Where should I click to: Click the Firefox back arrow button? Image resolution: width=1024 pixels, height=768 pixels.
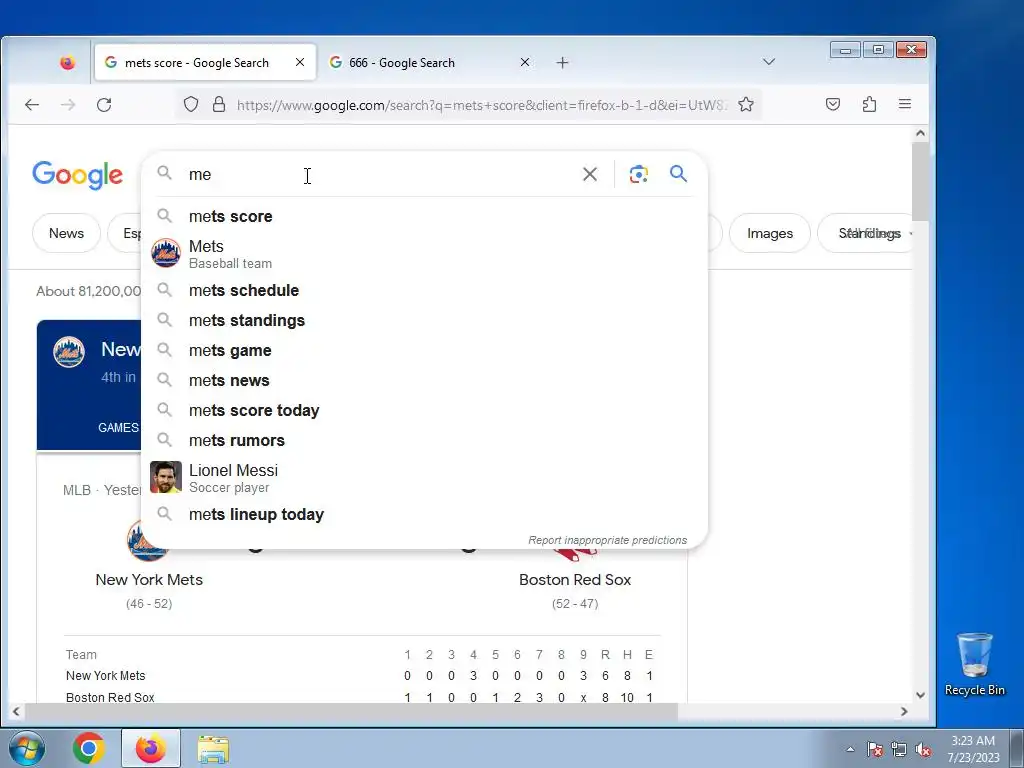(32, 104)
